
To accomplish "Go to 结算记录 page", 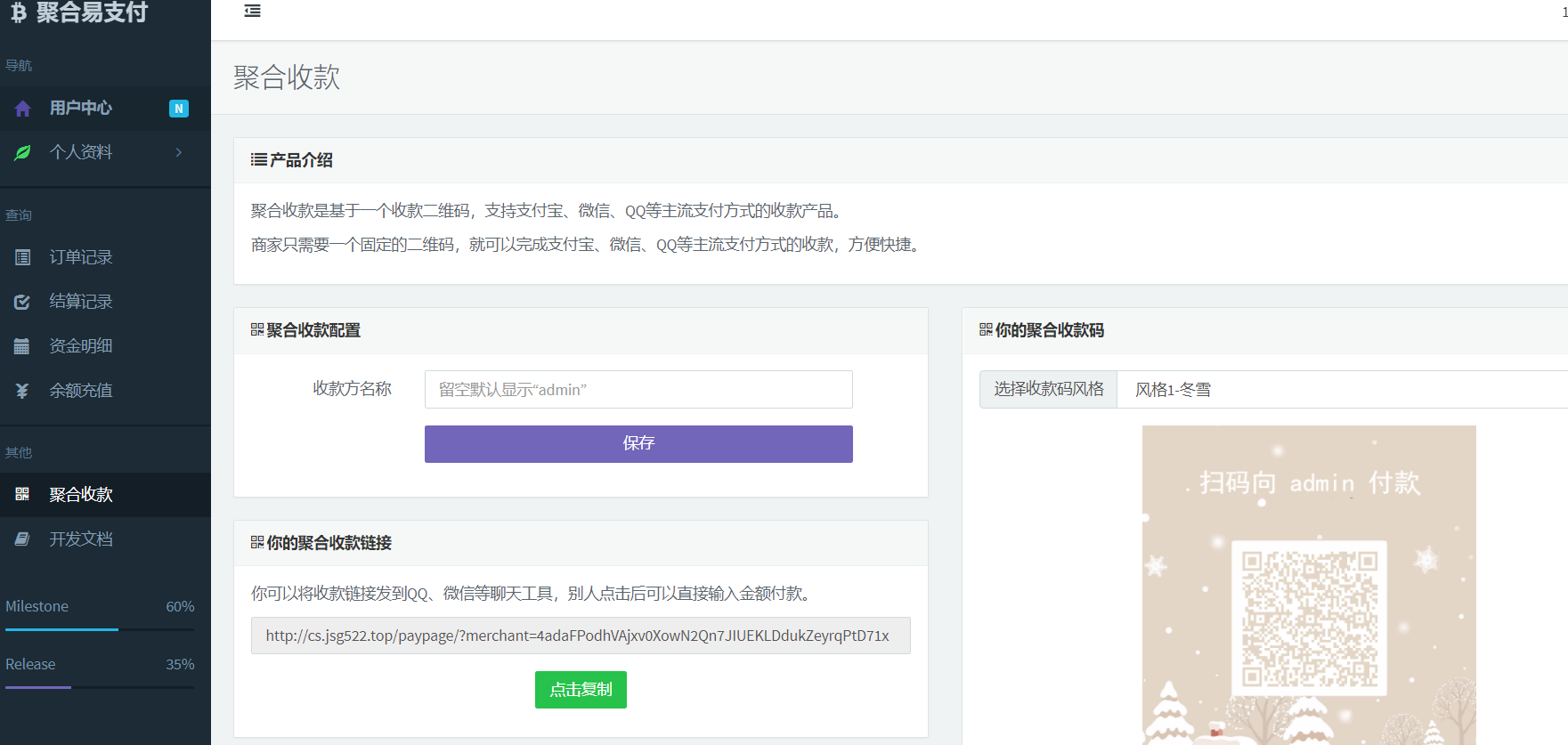I will pyautogui.click(x=105, y=302).
